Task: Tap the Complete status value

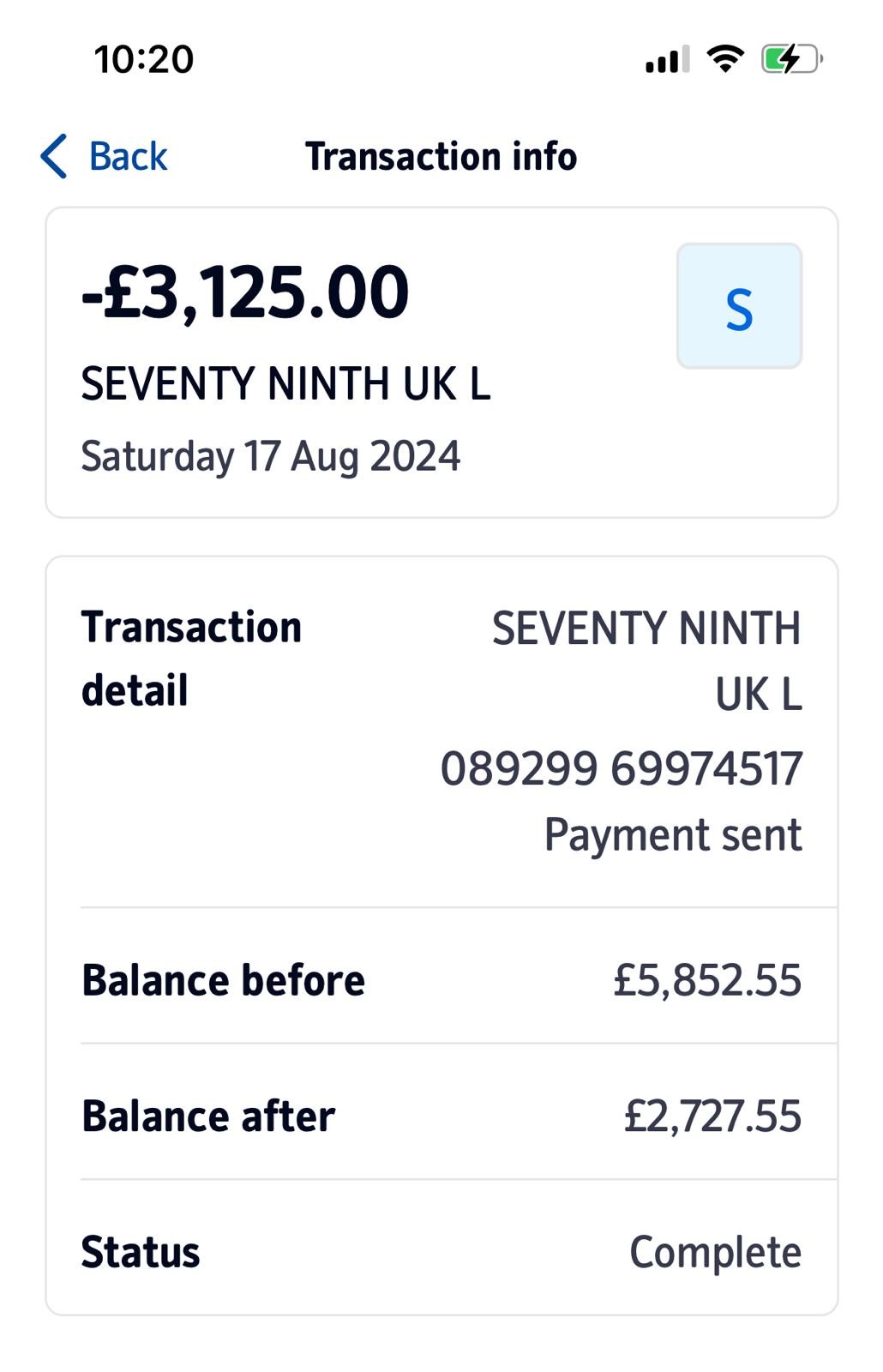Action: (715, 1252)
